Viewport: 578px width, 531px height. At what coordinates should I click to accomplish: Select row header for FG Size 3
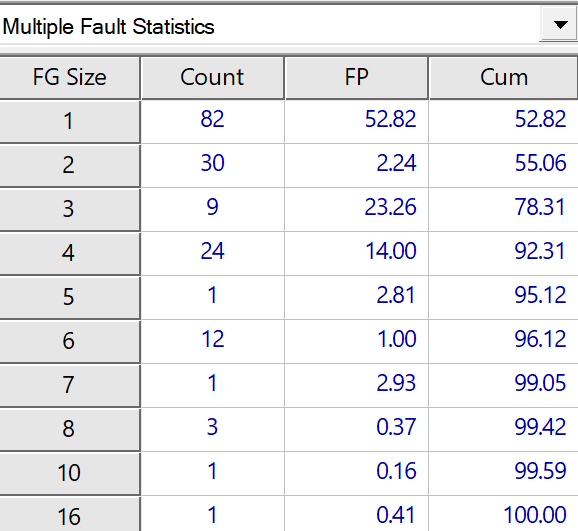coord(69,209)
